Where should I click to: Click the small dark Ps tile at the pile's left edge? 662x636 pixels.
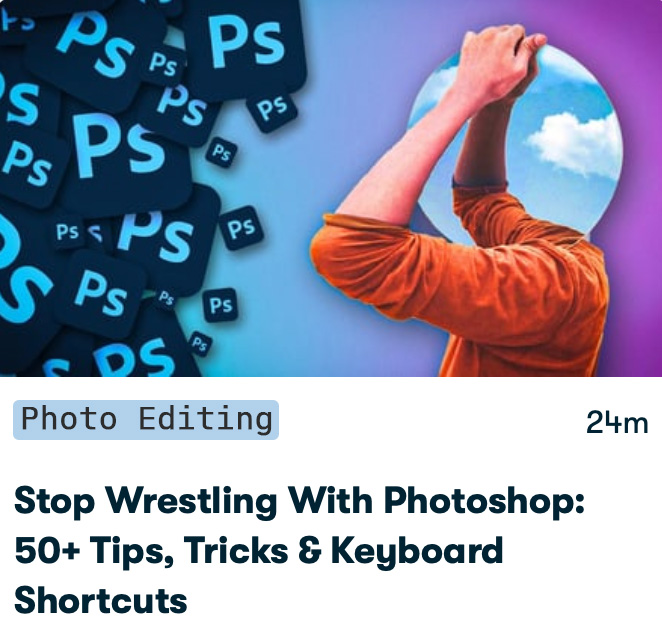click(x=68, y=231)
